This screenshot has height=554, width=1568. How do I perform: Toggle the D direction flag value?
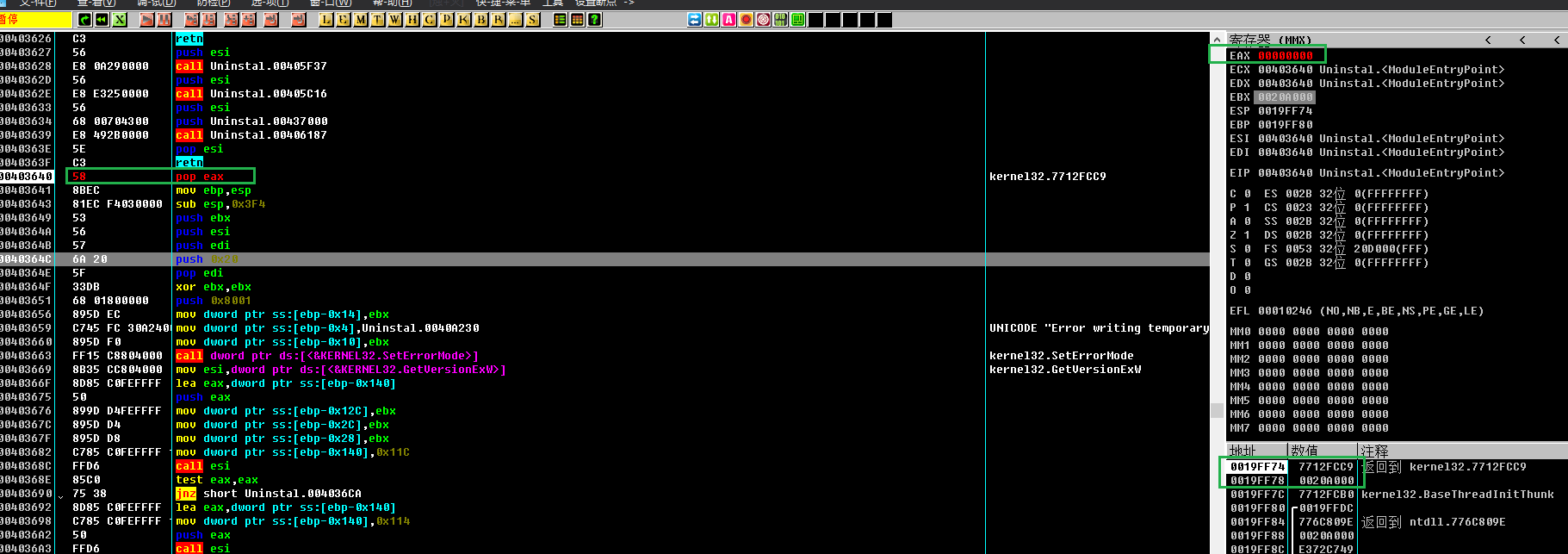click(1247, 277)
